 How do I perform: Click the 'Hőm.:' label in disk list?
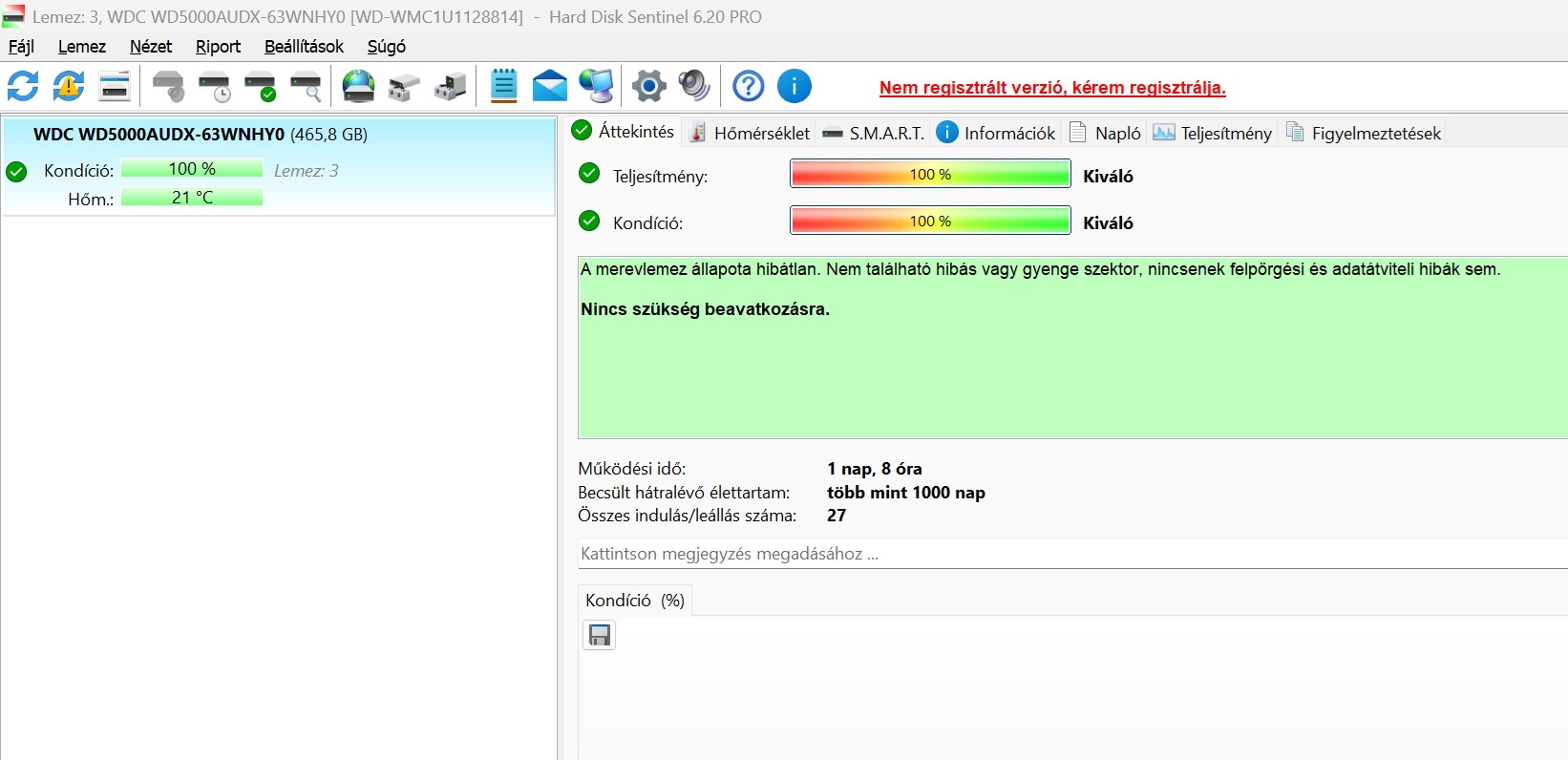click(91, 200)
